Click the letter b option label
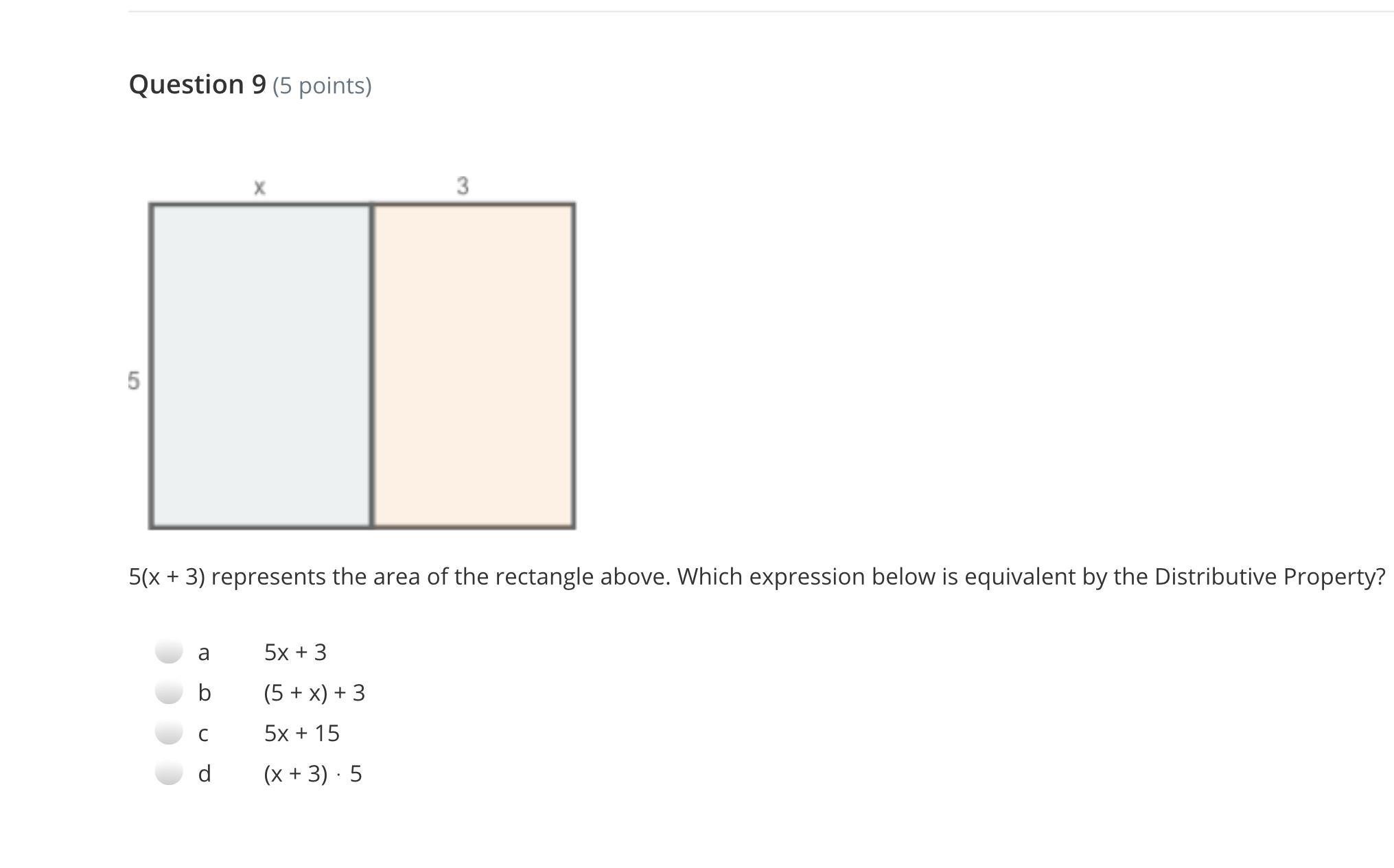This screenshot has width=1394, height=868. click(x=204, y=692)
